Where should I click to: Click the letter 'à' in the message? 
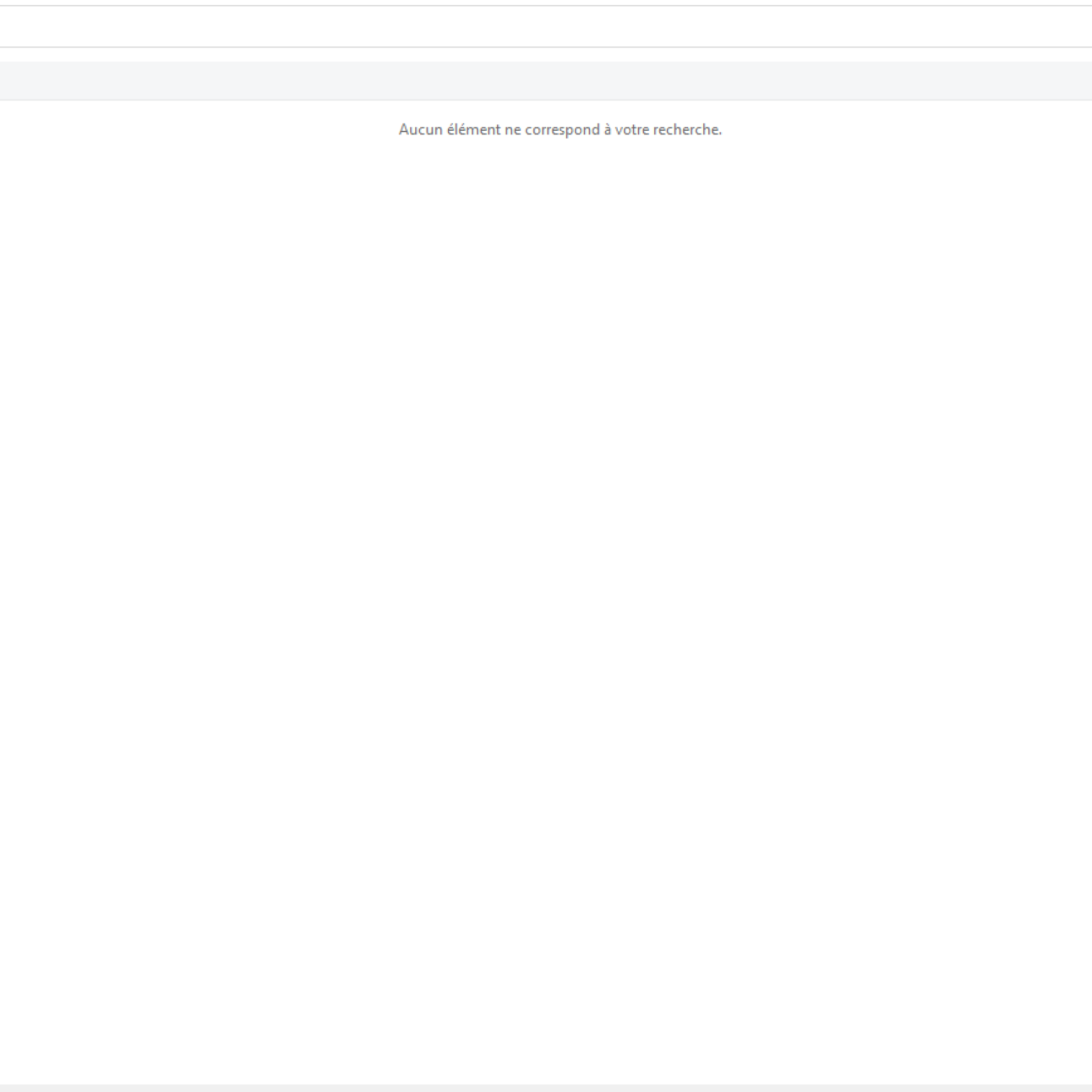[607, 129]
